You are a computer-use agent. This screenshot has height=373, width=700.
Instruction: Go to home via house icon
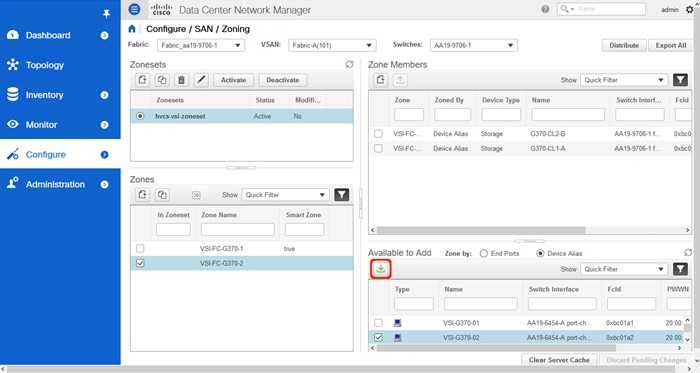coord(132,29)
